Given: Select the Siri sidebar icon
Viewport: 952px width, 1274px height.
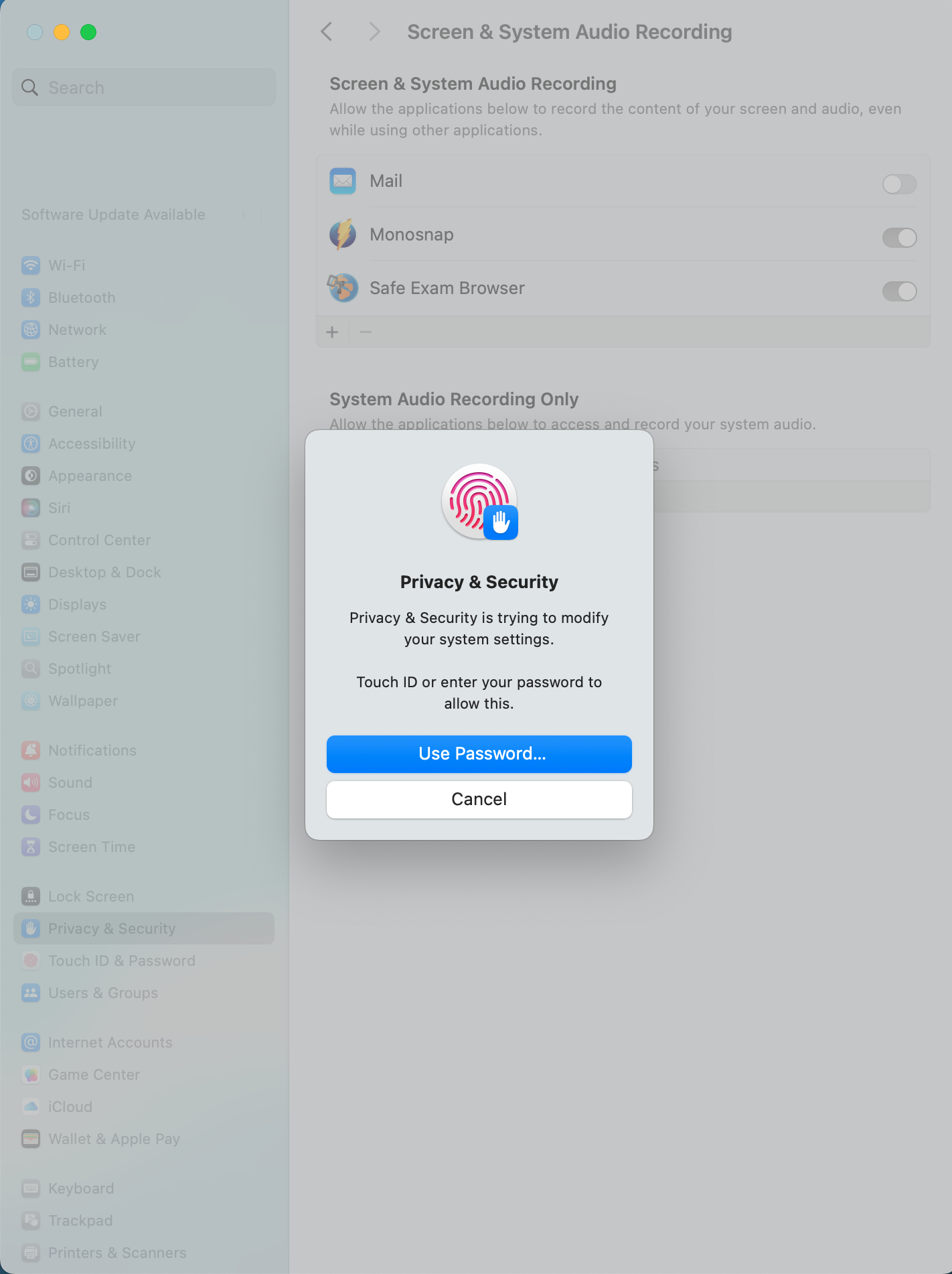Looking at the screenshot, I should pos(31,508).
